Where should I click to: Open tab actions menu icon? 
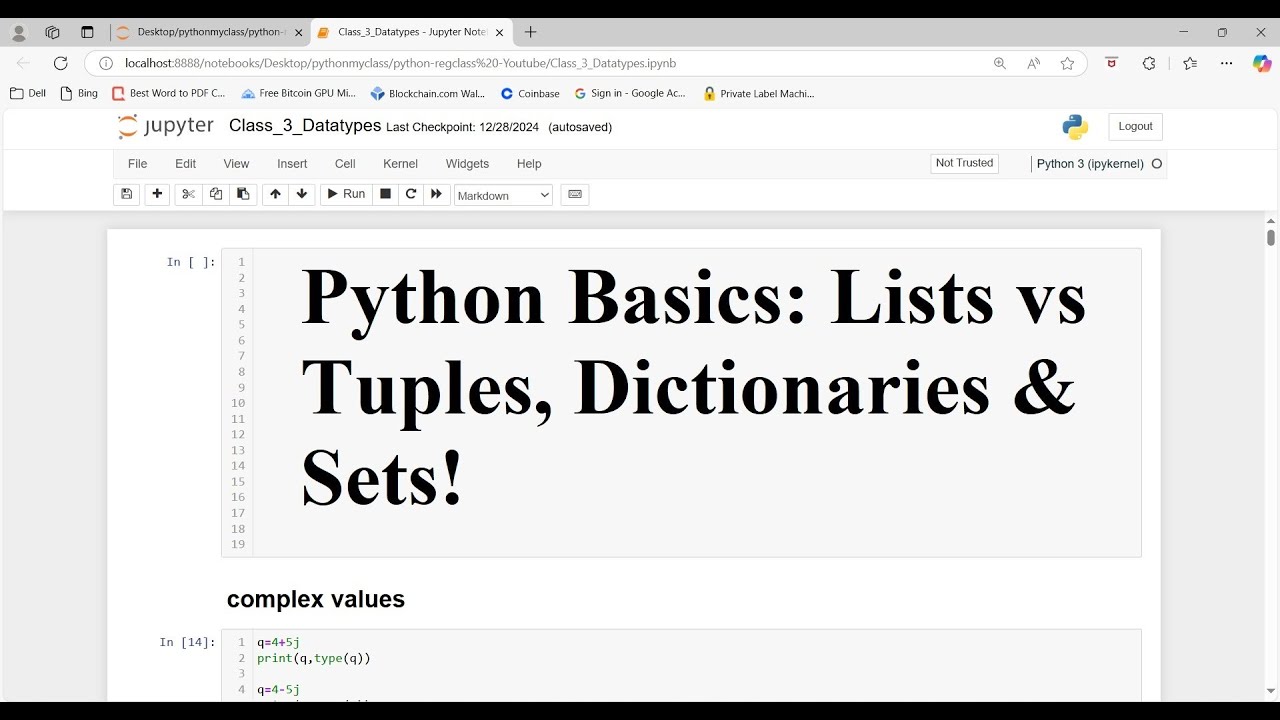pos(87,32)
